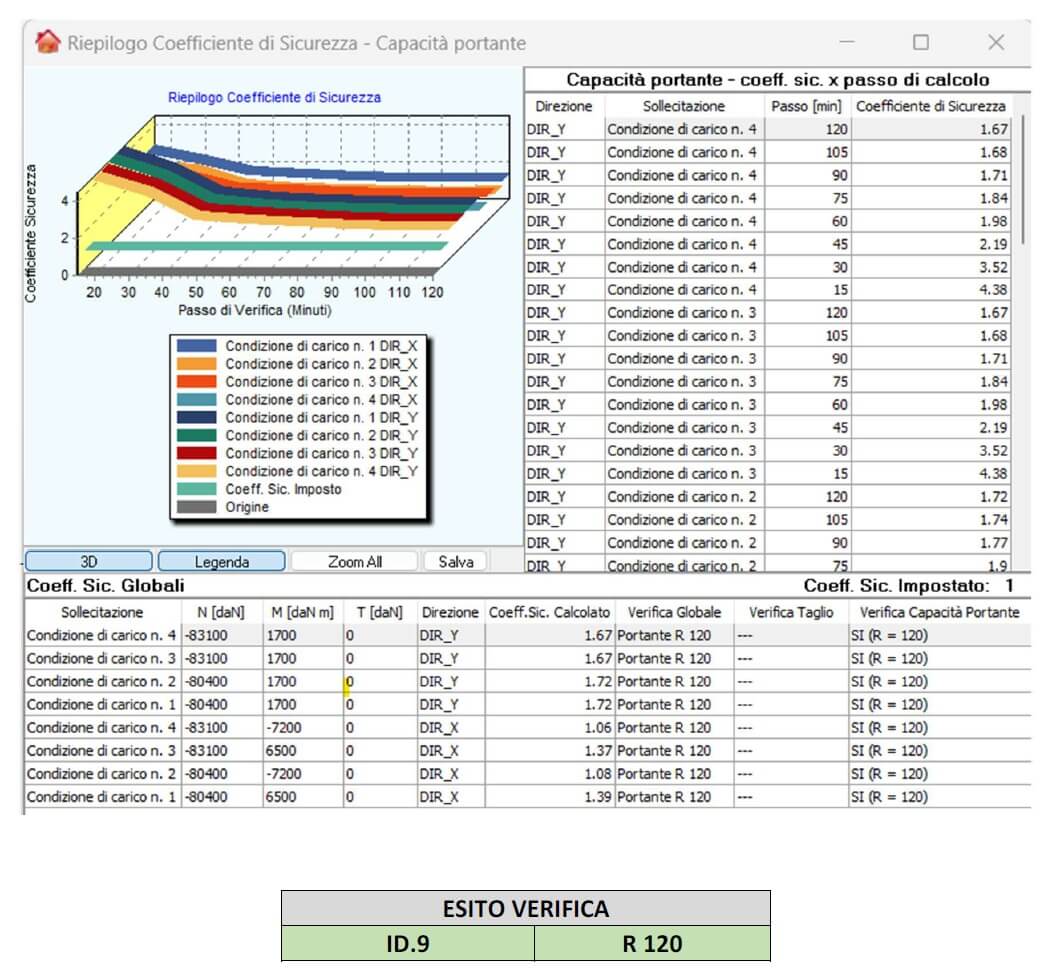Click the Verifica Capacità Portante column header
Image resolution: width=1052 pixels, height=978 pixels.
[939, 612]
